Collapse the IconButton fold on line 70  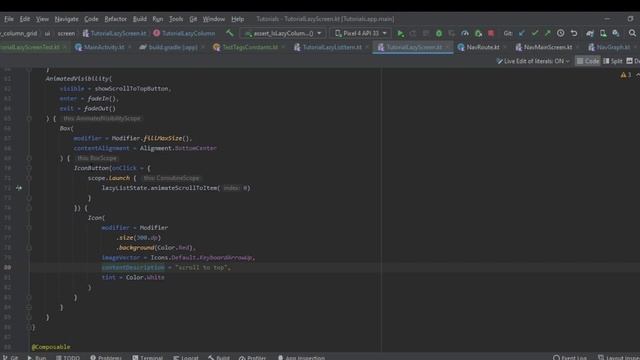(x=29, y=168)
